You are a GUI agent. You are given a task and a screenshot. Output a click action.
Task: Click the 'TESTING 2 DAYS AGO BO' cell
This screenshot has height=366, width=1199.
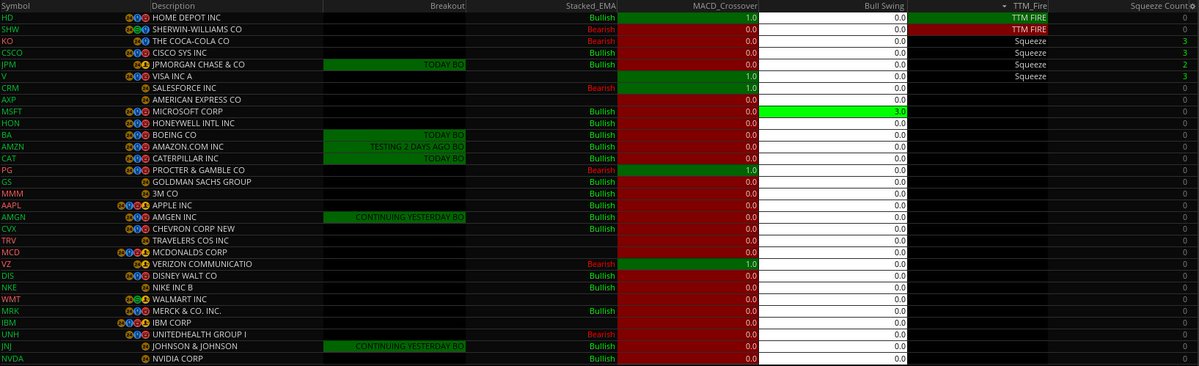(x=395, y=147)
